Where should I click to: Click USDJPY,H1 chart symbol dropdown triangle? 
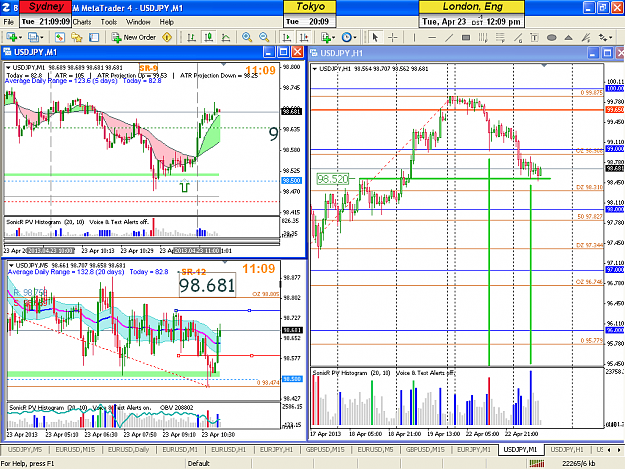click(x=315, y=69)
